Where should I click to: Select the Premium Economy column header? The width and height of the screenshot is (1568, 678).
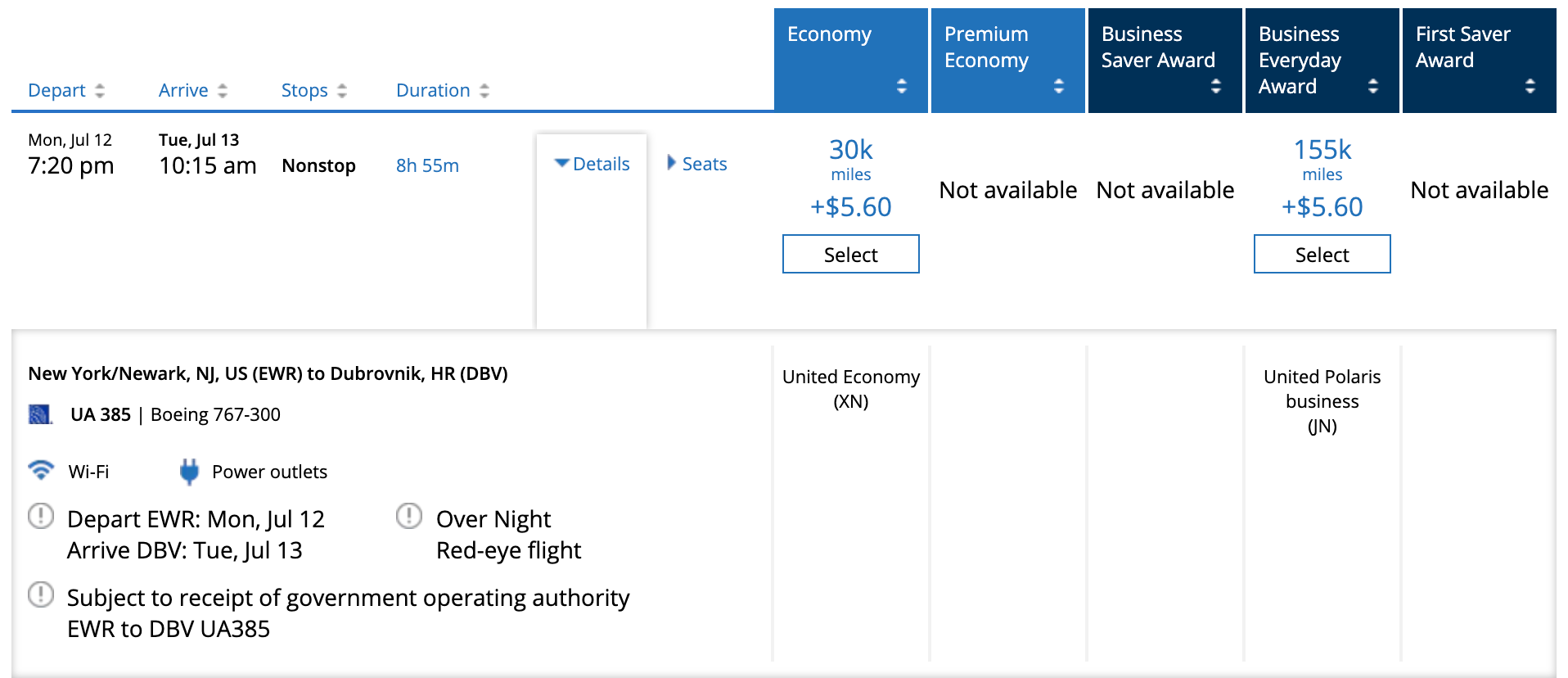1007,60
